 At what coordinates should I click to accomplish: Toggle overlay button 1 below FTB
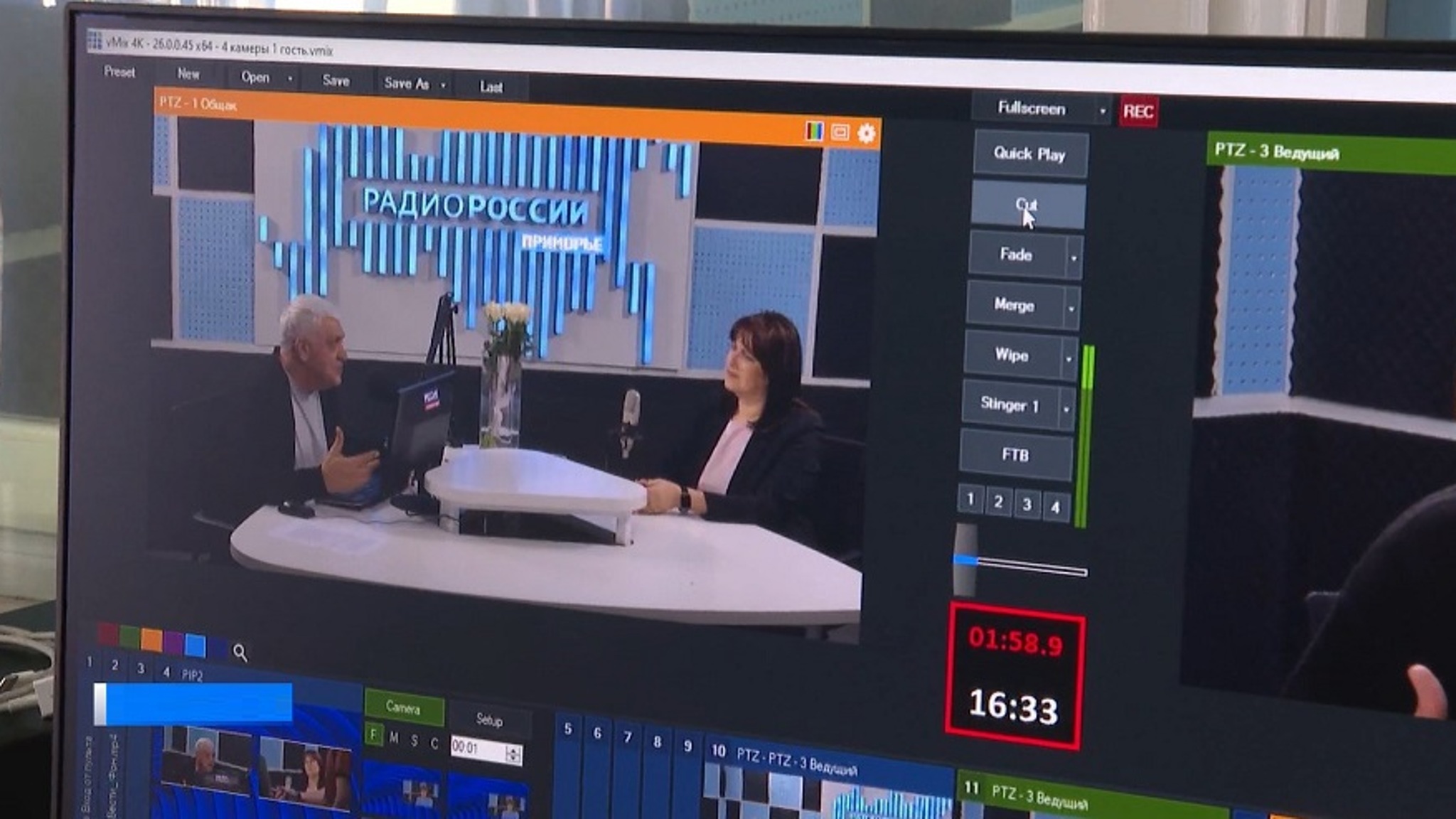click(x=970, y=499)
